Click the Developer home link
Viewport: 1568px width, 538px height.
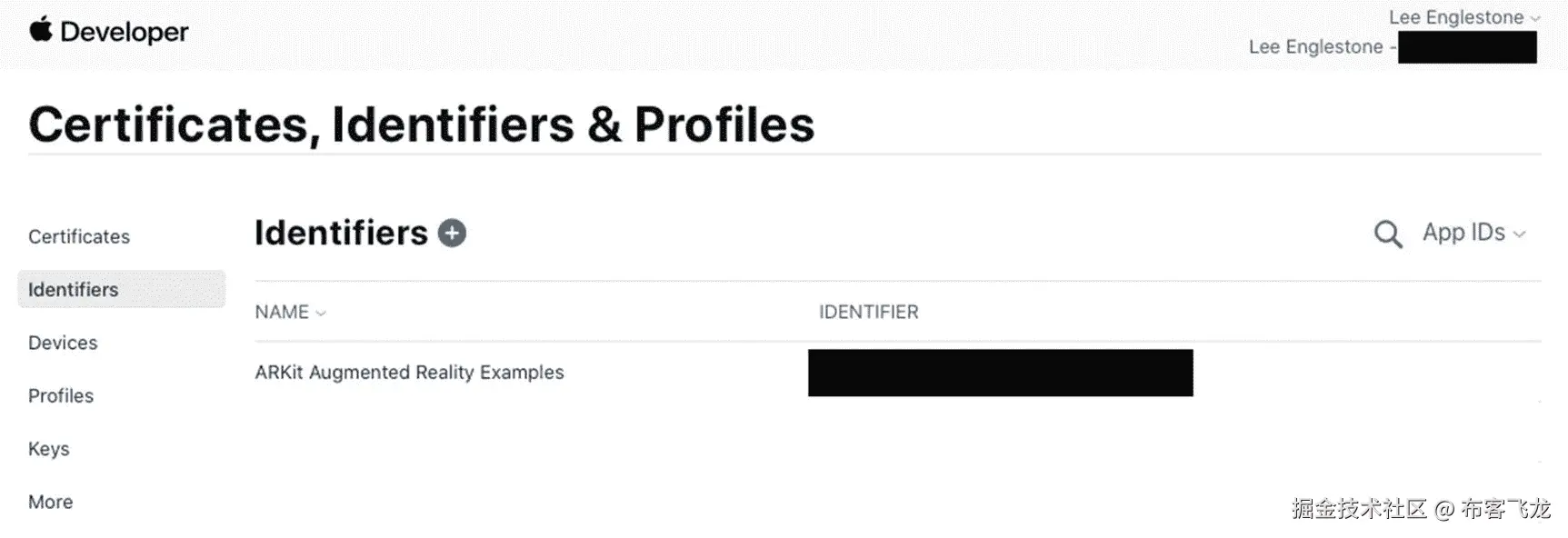125,32
